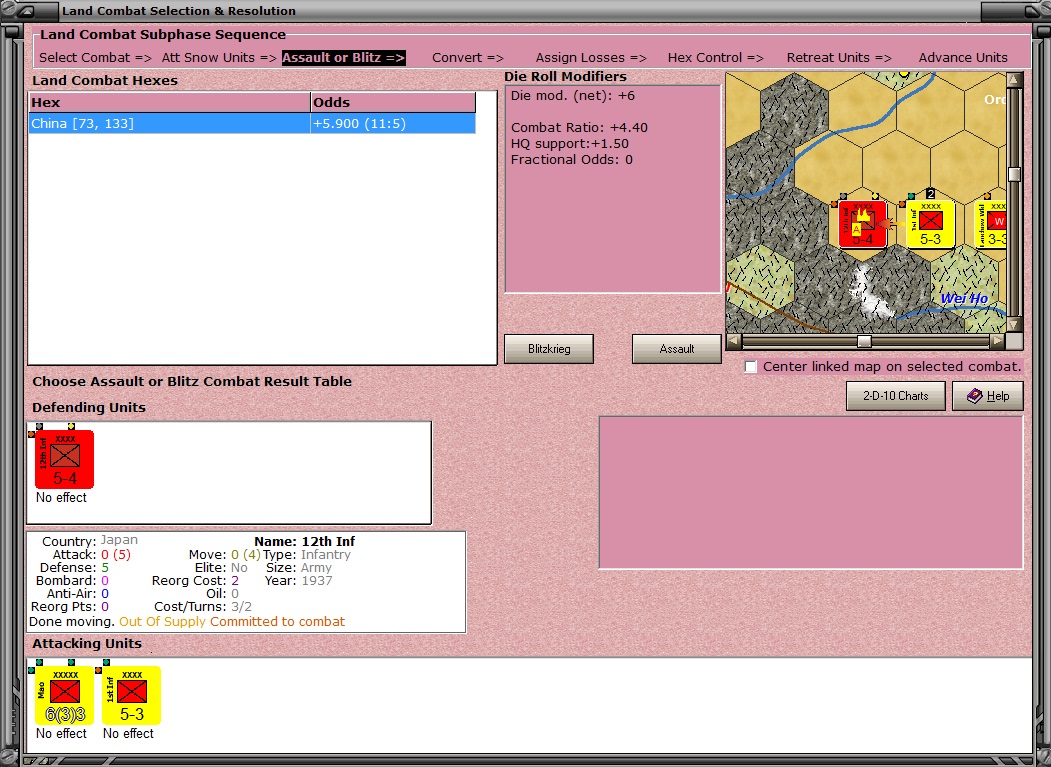
Task: Click the Name: 12th Inf text
Action: [x=304, y=541]
